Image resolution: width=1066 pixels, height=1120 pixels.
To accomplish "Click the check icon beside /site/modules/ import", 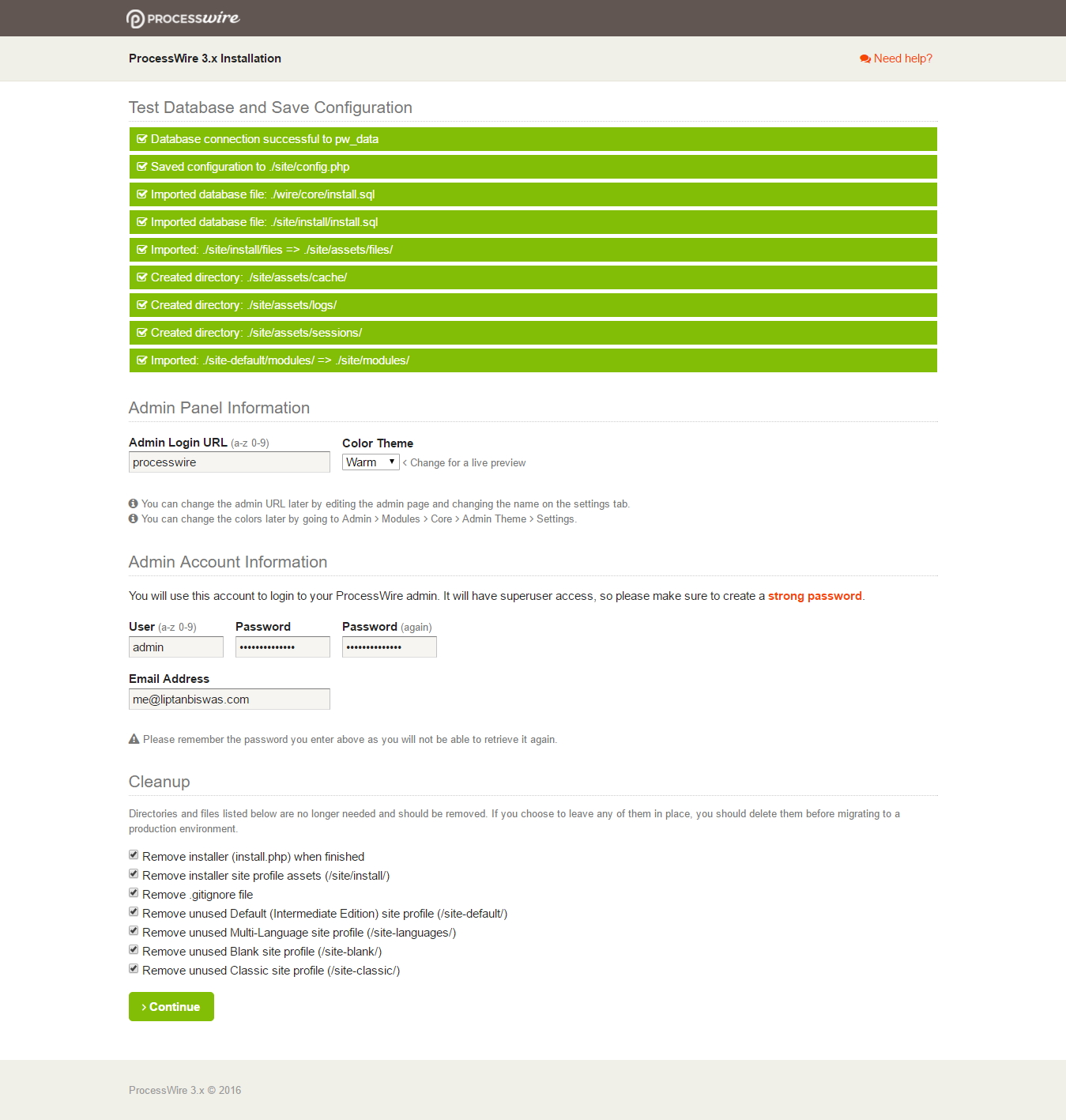I will point(142,360).
